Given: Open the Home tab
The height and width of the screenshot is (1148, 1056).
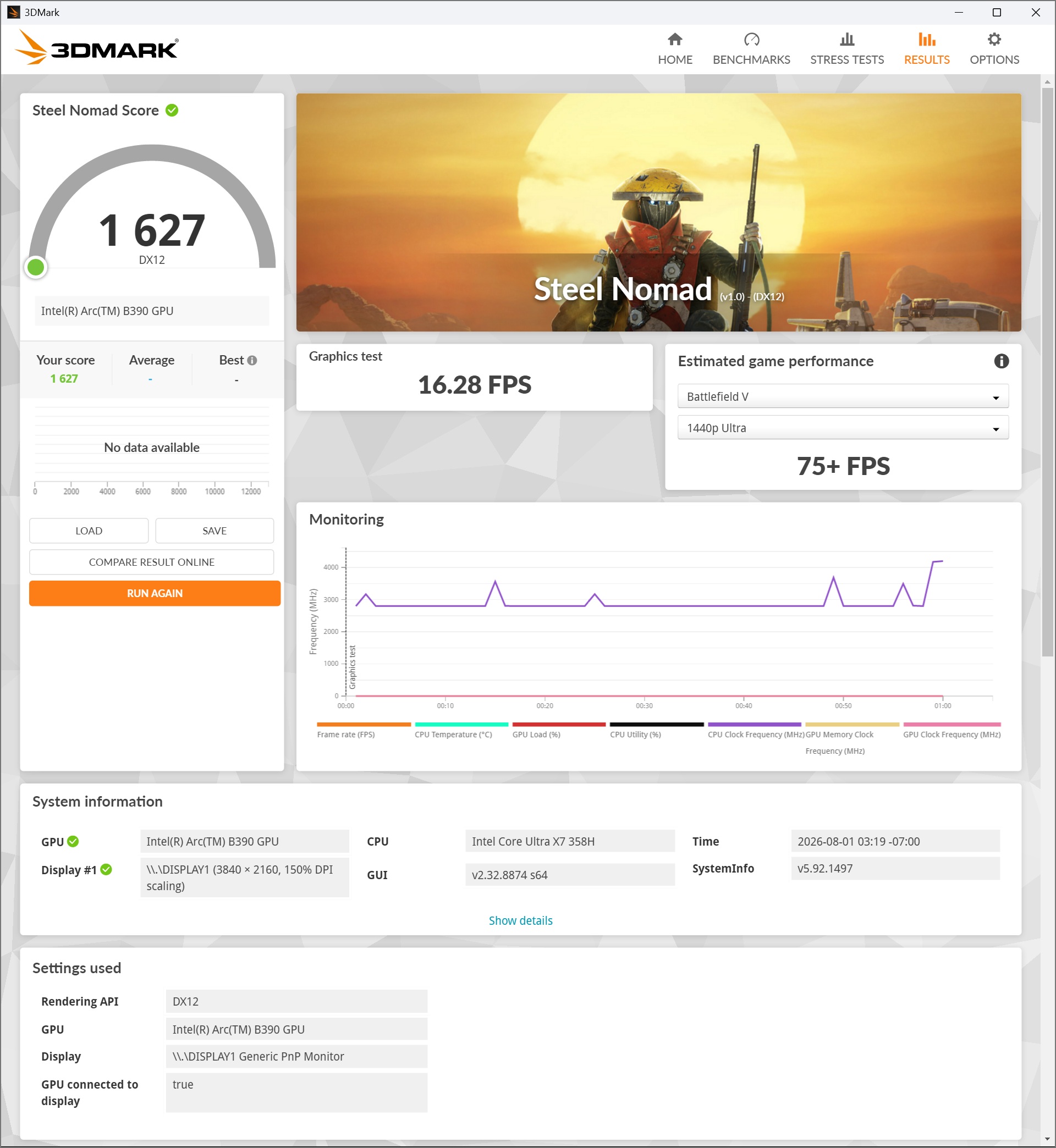Looking at the screenshot, I should coord(675,49).
